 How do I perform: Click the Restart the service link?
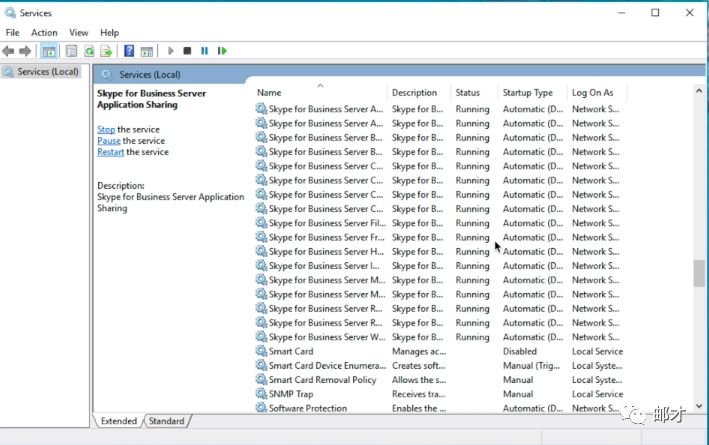110,152
